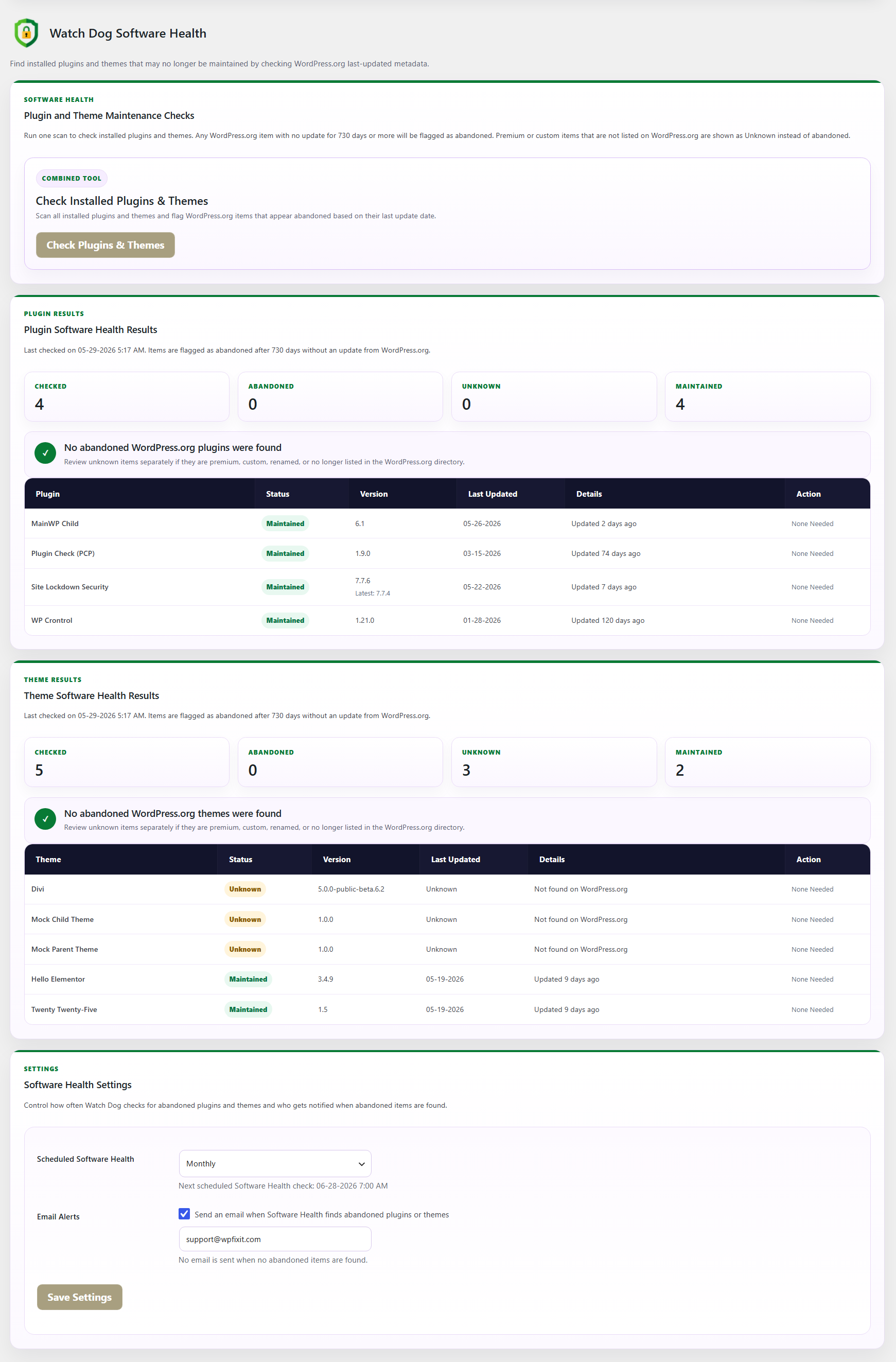This screenshot has height=1362, width=896.
Task: Select the MainWP Child plugin row name
Action: pyautogui.click(x=55, y=523)
